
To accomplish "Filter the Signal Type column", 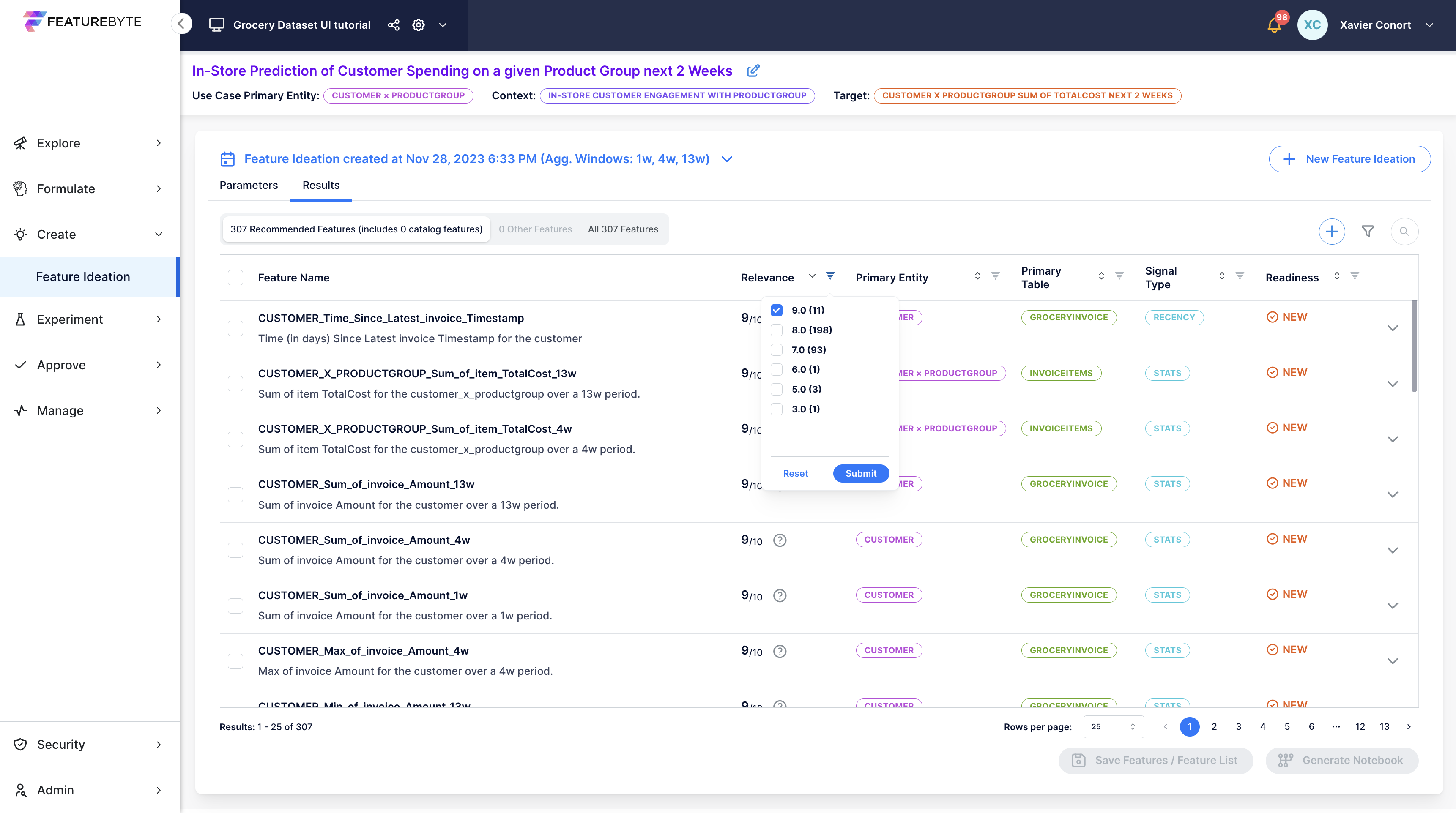I will point(1240,276).
